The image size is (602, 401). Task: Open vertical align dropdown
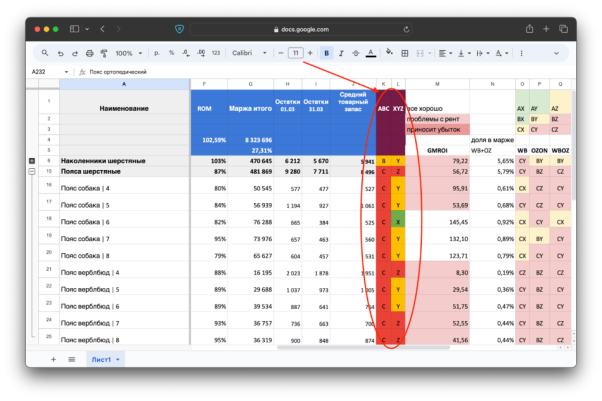[464, 53]
